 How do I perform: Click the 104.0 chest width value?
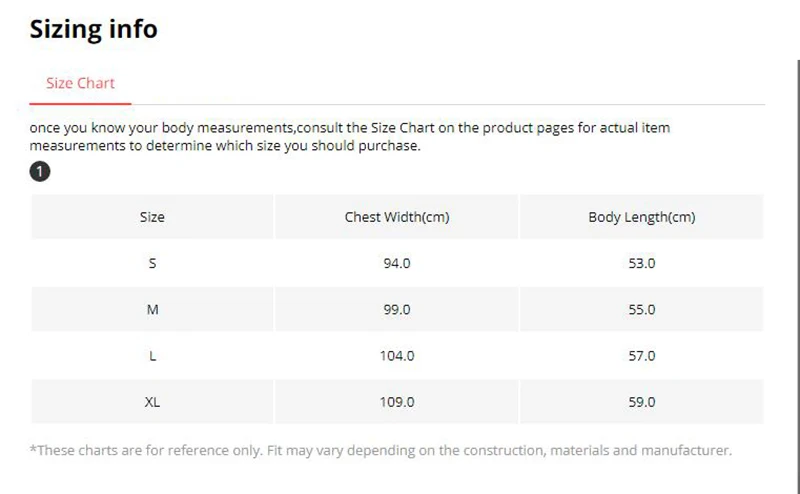coord(397,356)
